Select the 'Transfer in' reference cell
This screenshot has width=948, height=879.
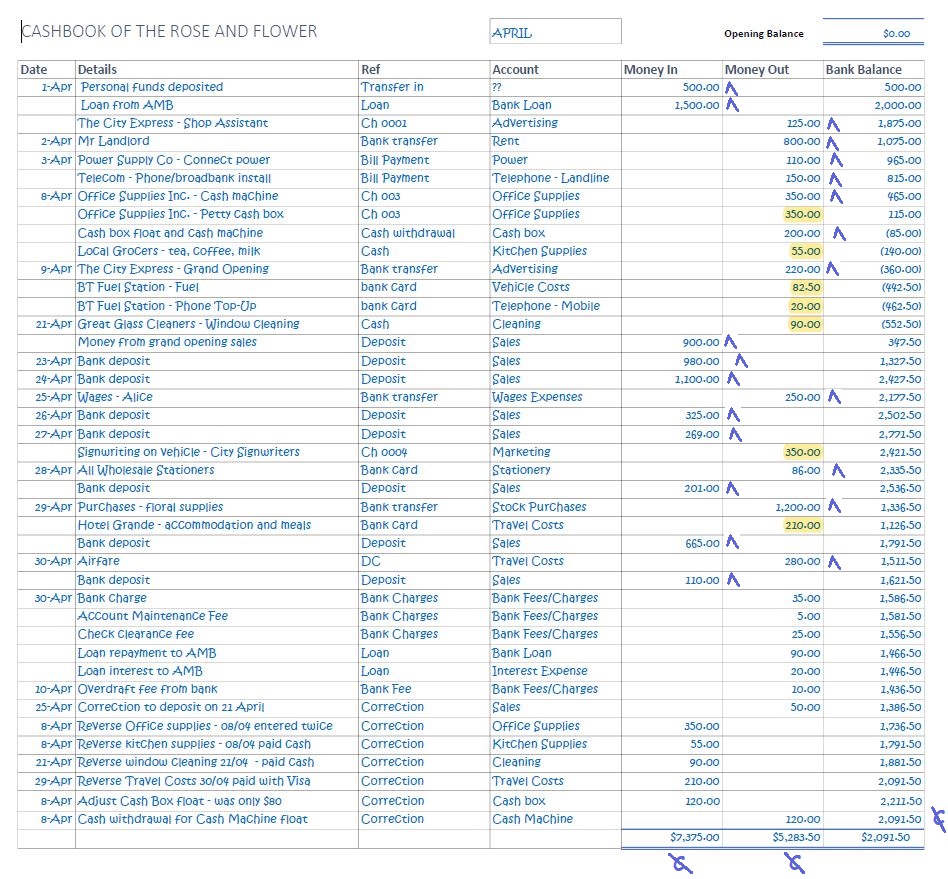pos(392,87)
